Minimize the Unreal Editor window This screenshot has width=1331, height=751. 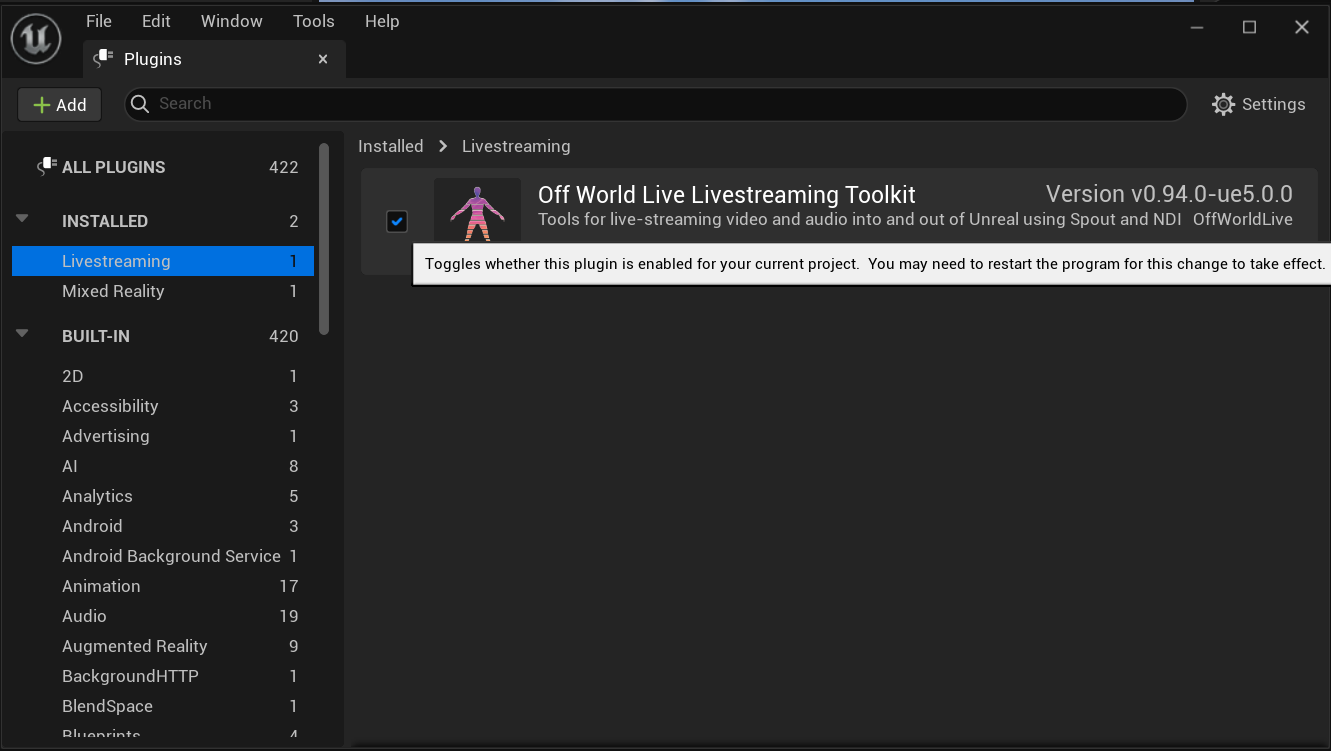click(1197, 27)
